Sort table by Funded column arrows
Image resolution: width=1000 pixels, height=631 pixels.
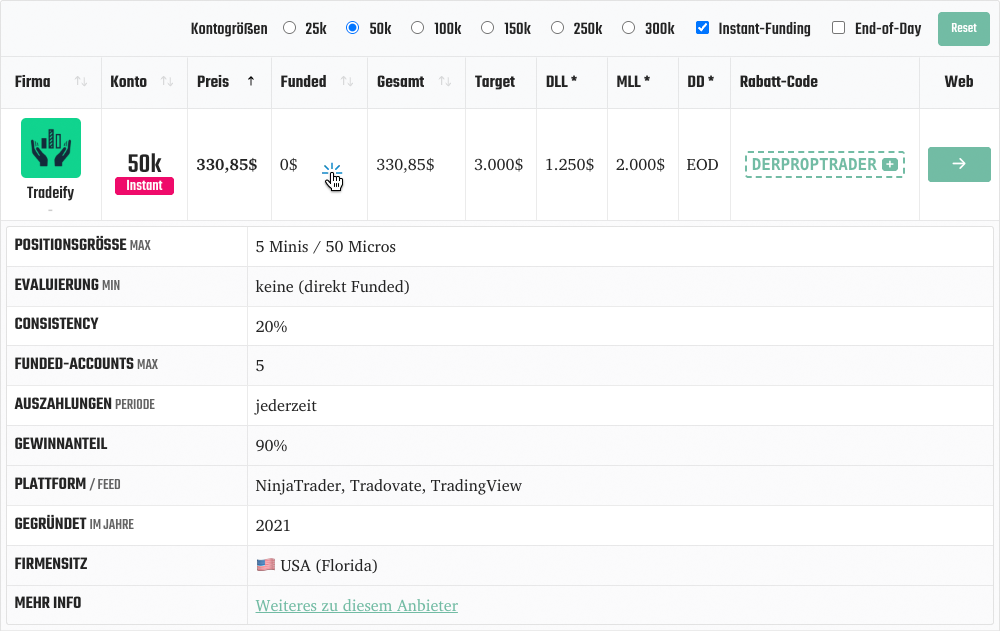347,82
